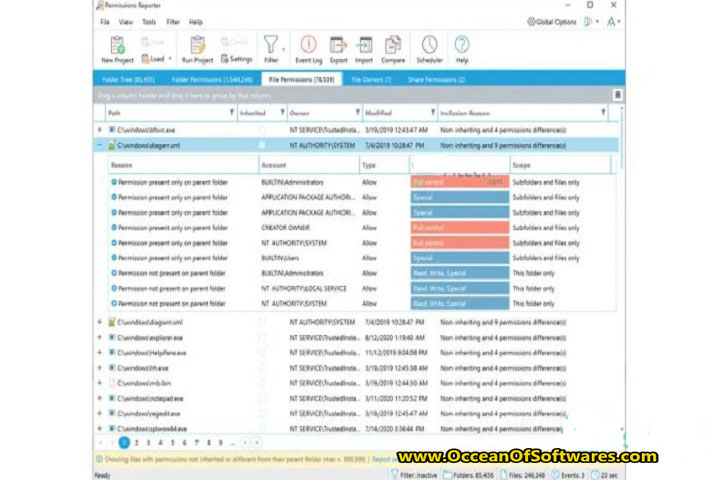Click blue Read, Write, Special cell for LOCAL SERVICE
Viewport: 720px width, 480px height.
pyautogui.click(x=460, y=288)
